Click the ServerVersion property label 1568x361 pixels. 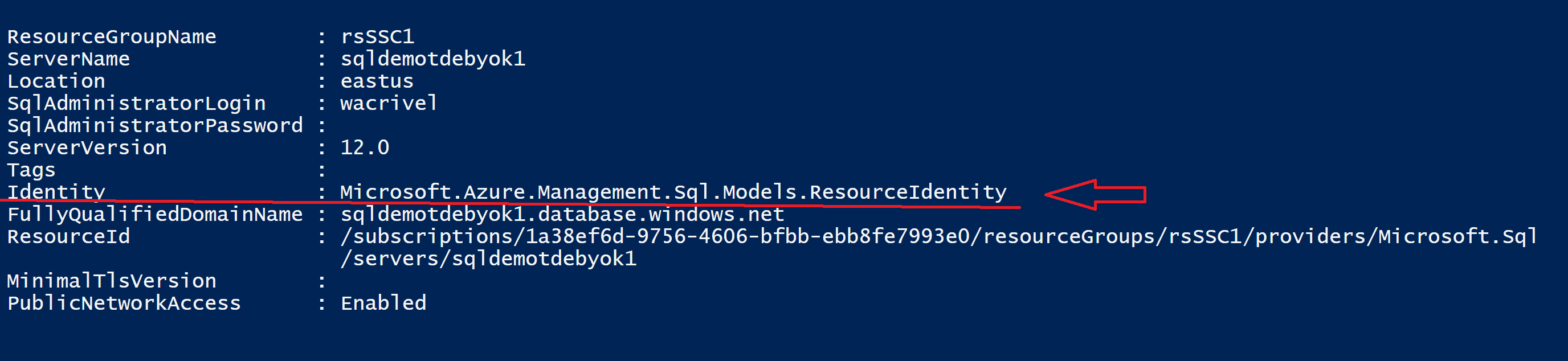[x=87, y=148]
